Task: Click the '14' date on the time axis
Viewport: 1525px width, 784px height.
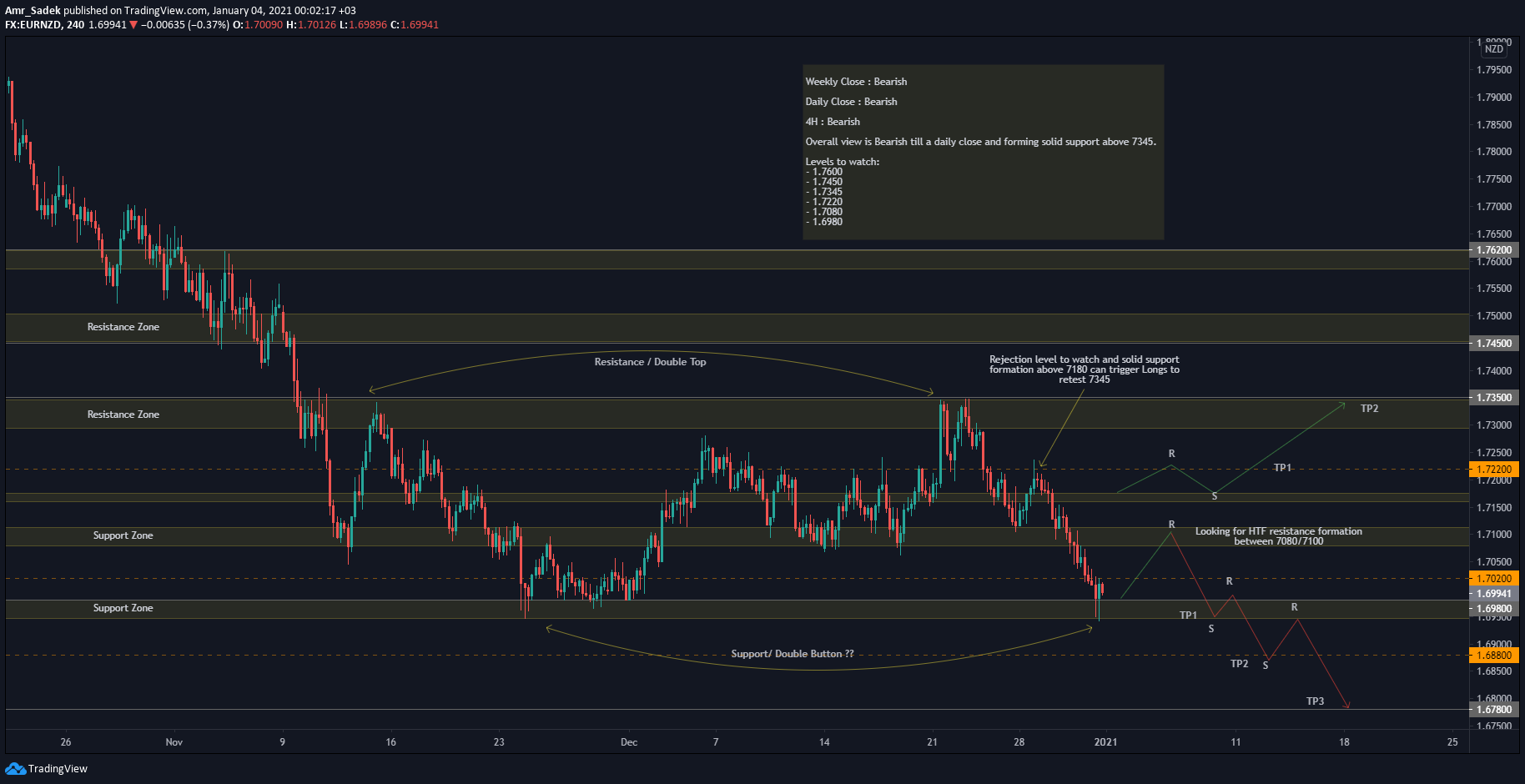Action: pyautogui.click(x=824, y=742)
